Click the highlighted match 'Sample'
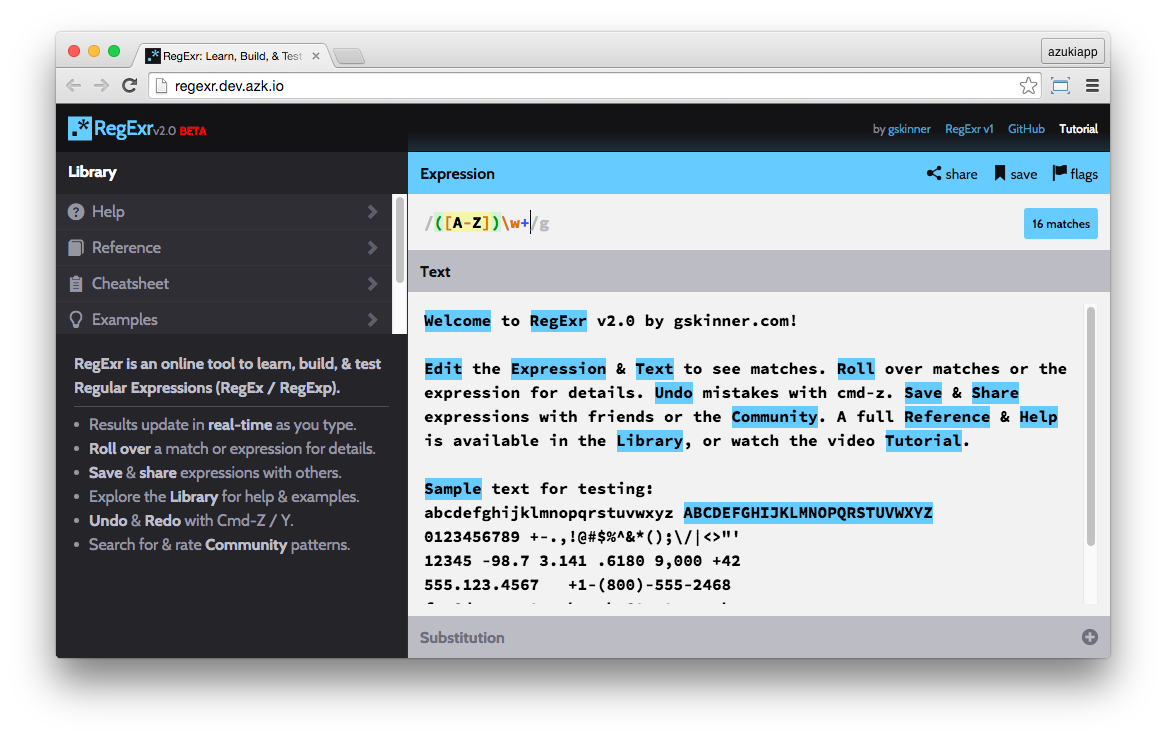 click(453, 489)
